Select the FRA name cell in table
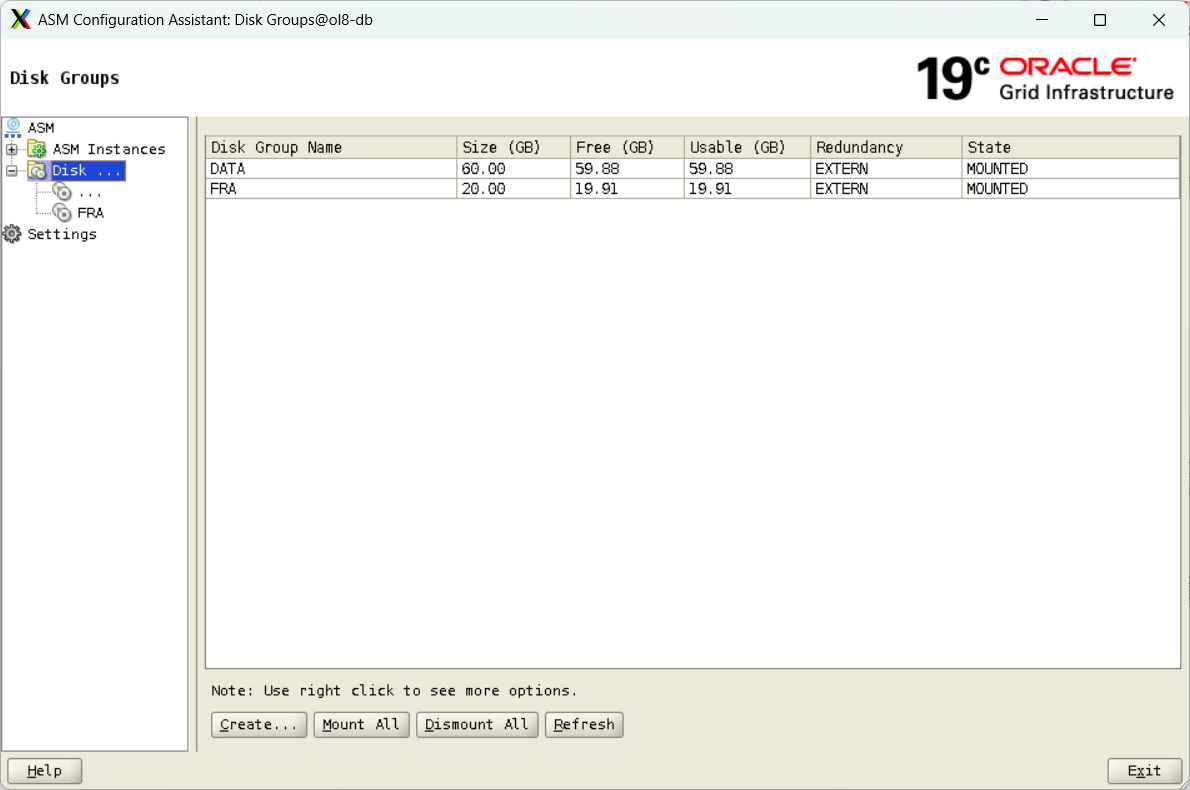This screenshot has height=790, width=1190. click(332, 188)
